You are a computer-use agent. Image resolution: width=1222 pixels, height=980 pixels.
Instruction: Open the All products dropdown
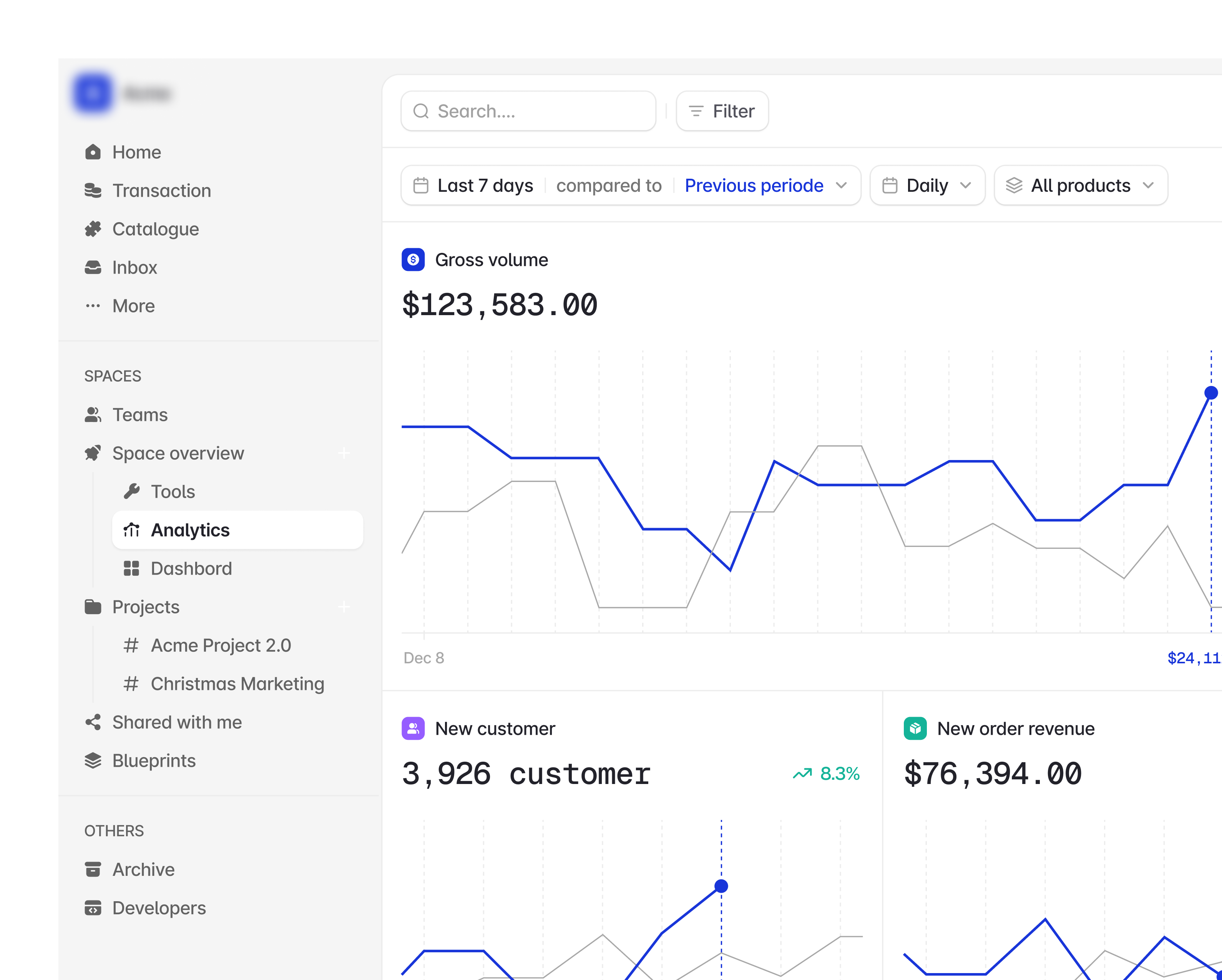point(1081,185)
